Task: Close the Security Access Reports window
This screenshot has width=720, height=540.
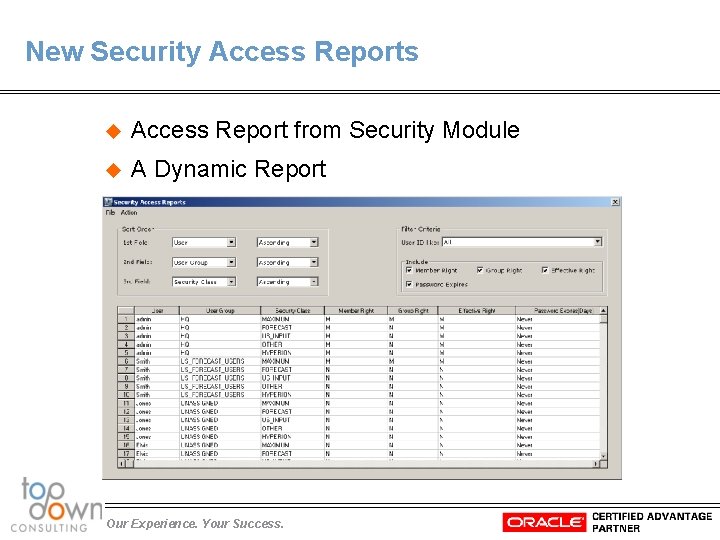Action: coord(615,202)
